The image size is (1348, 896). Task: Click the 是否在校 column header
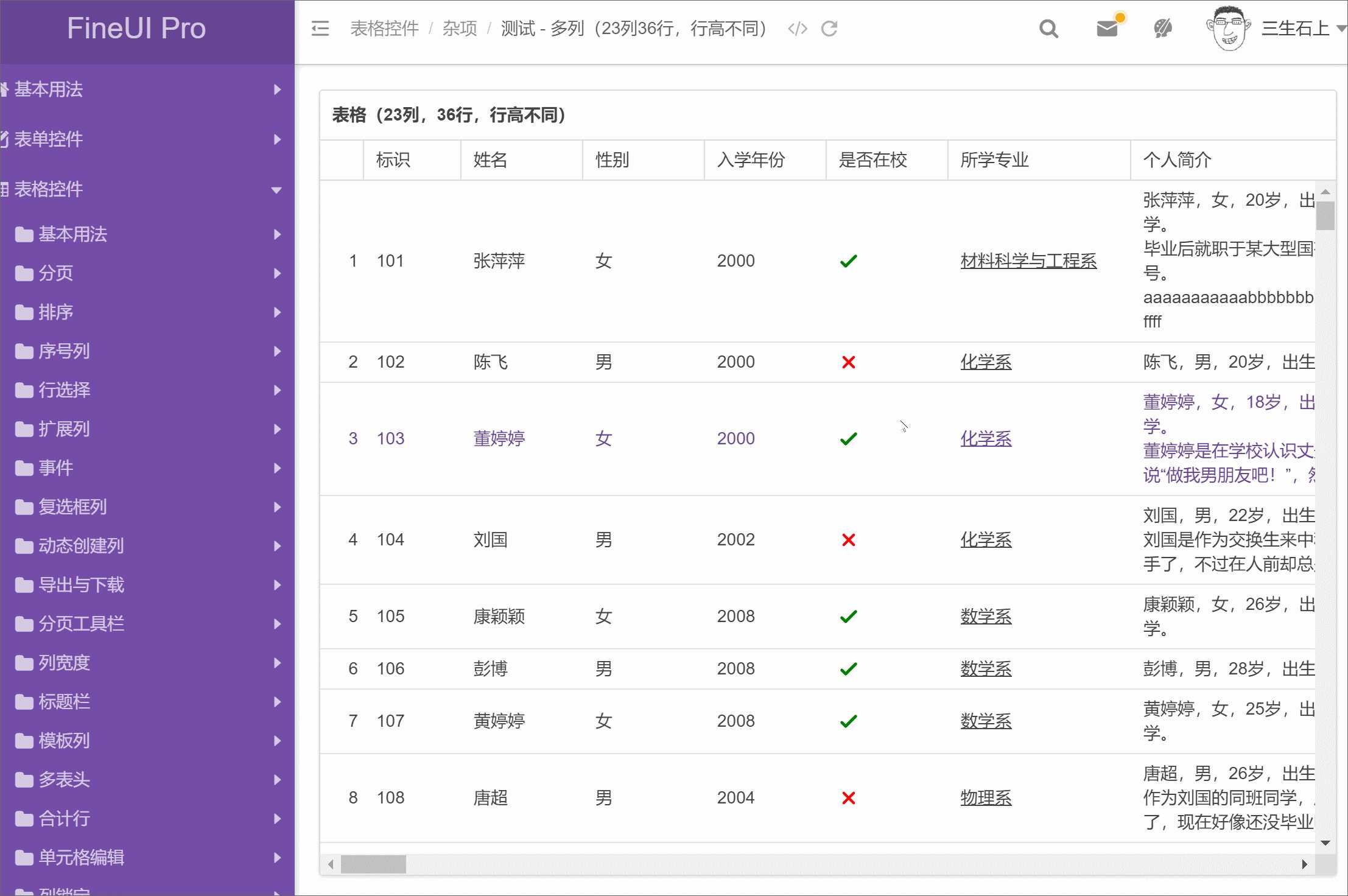(886, 160)
